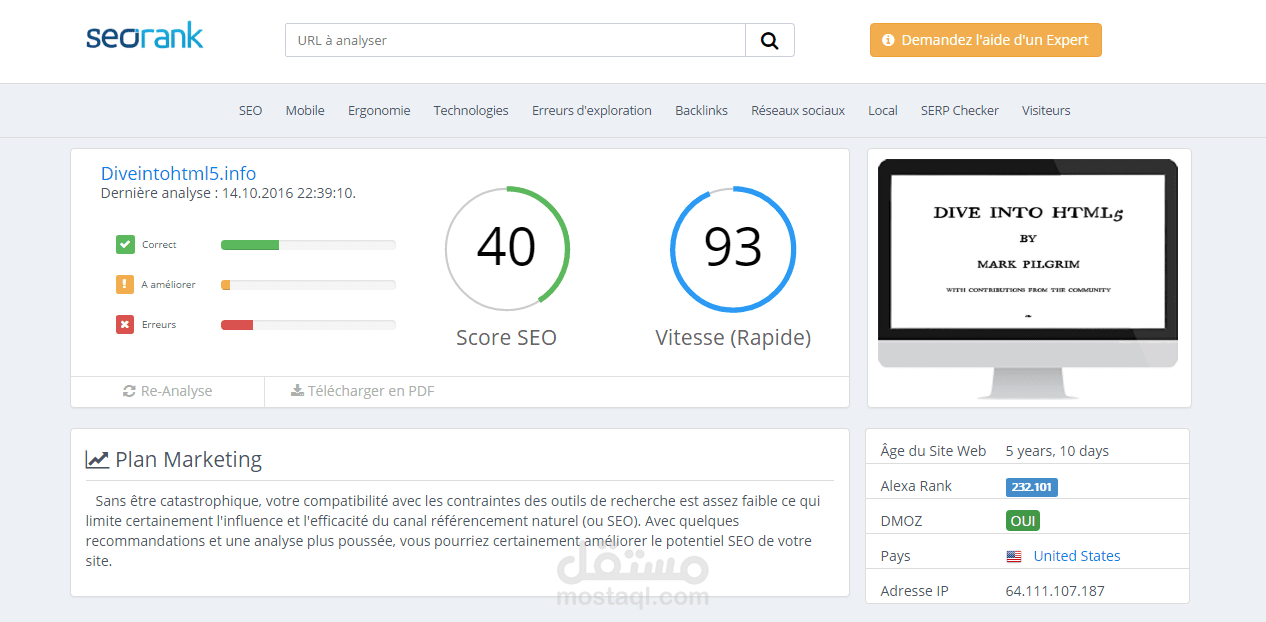
Task: Select the IP address 64.111.107.187
Action: [x=1055, y=591]
